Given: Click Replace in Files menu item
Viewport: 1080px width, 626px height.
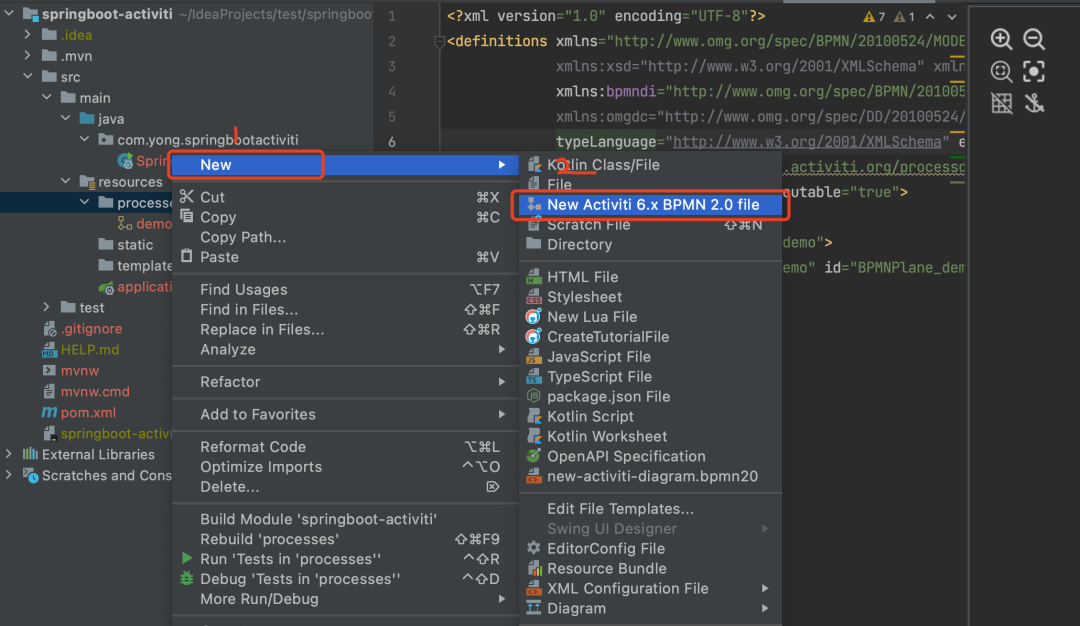Looking at the screenshot, I should point(344,329).
